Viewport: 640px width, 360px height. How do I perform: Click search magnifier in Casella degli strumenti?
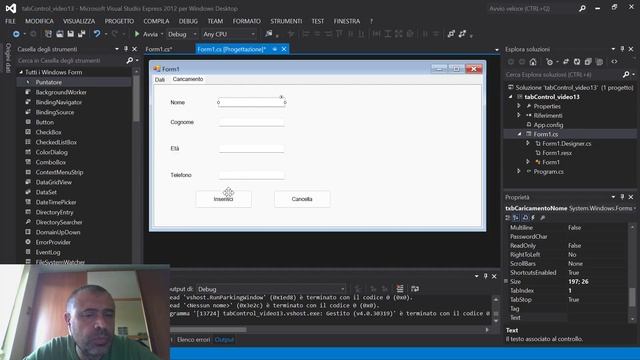(130, 60)
